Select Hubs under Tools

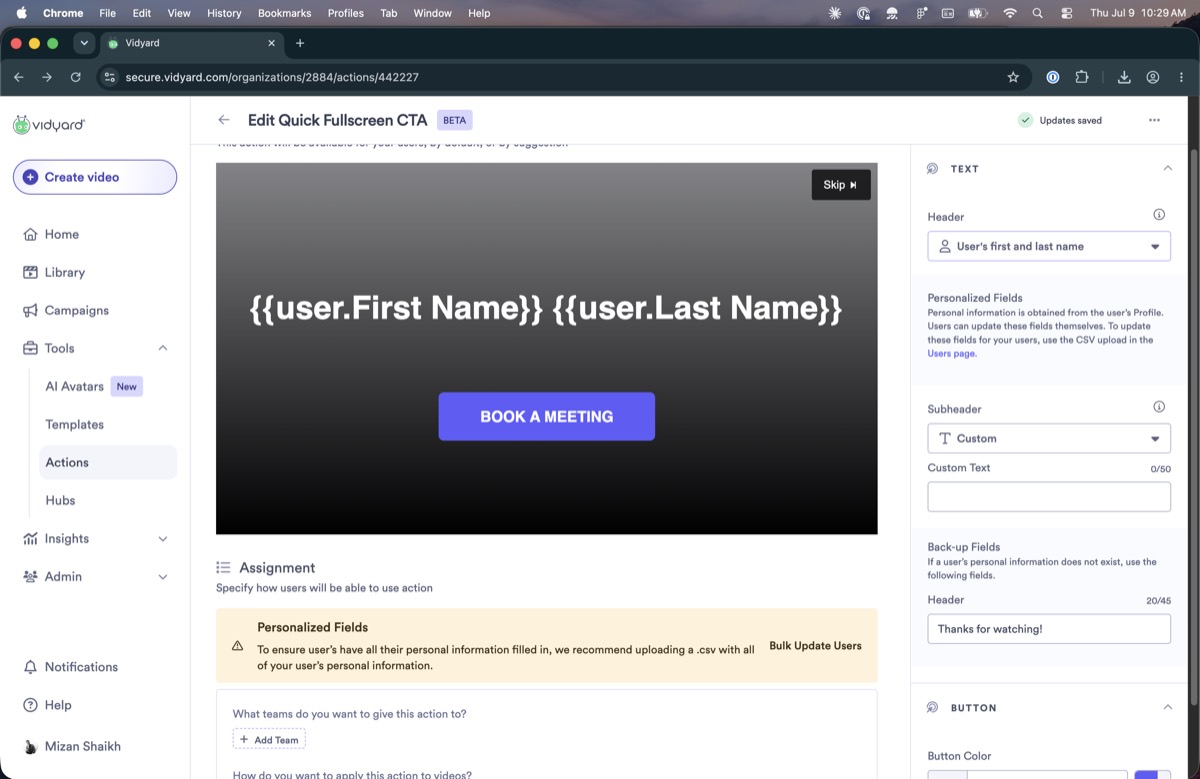point(60,500)
